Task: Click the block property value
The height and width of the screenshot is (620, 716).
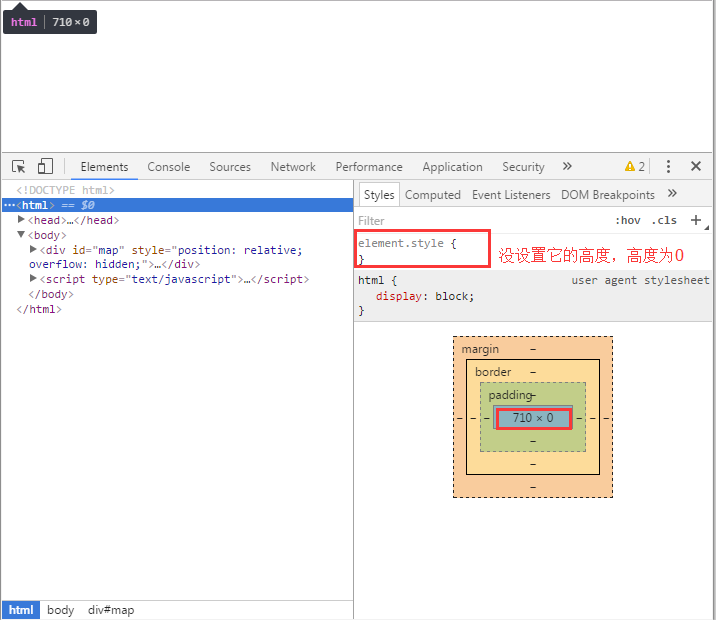Action: pyautogui.click(x=452, y=296)
